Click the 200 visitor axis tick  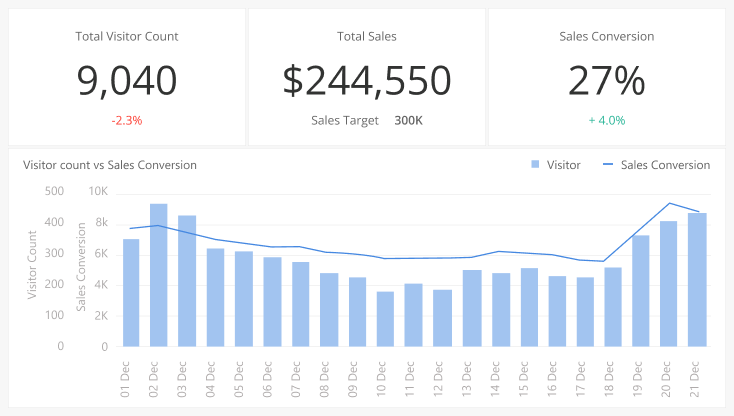tap(54, 284)
